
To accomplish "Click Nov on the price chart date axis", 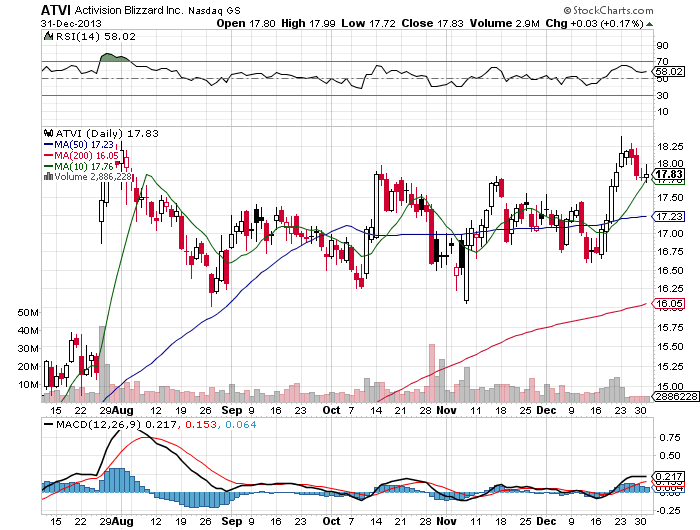I will click(x=446, y=410).
